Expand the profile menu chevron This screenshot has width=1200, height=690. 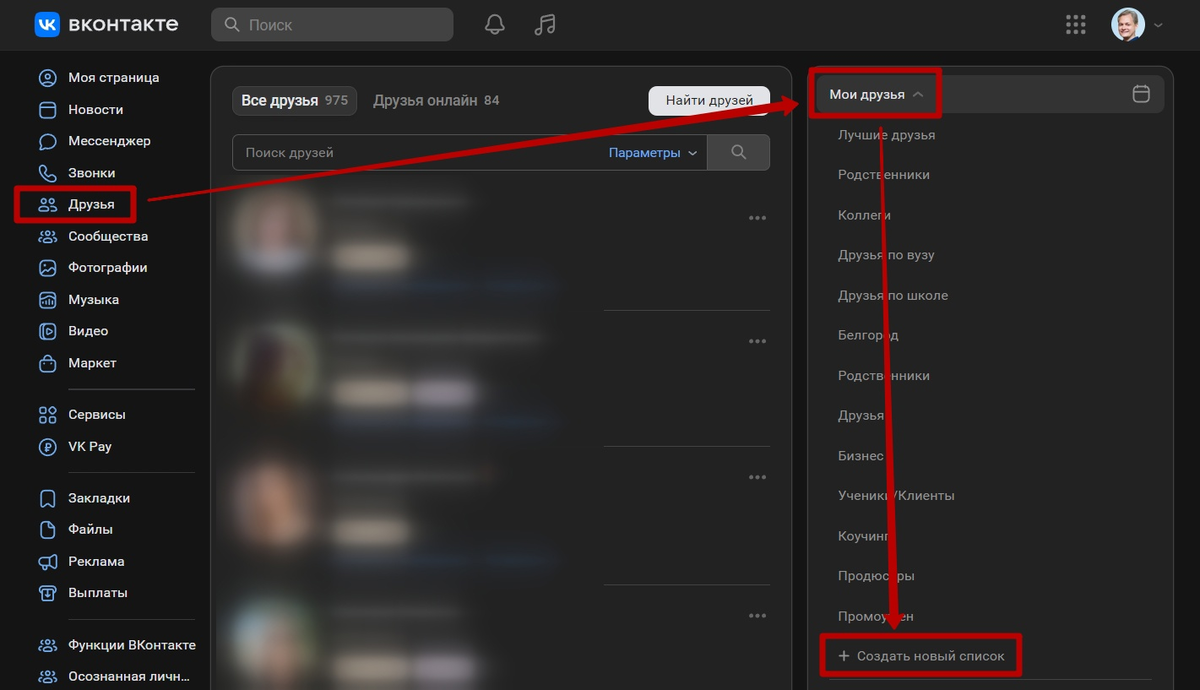(x=1158, y=25)
